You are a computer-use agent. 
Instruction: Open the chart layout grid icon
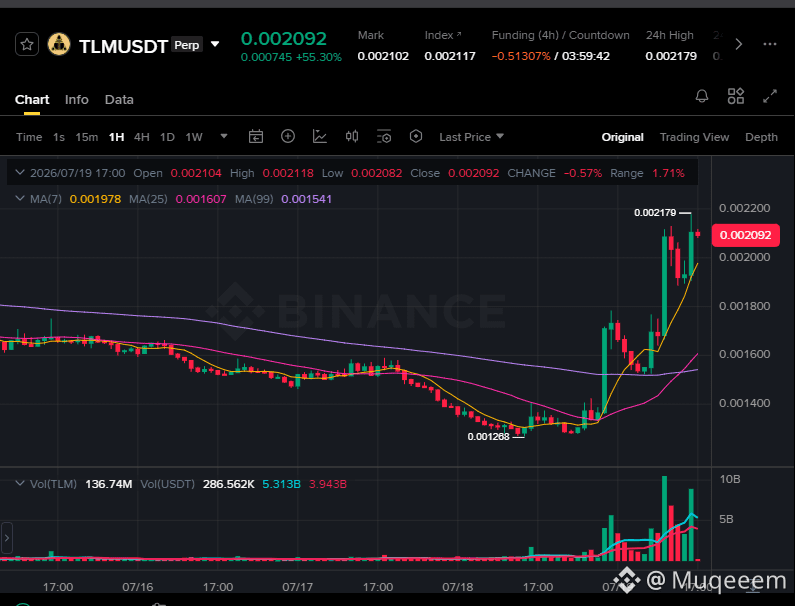[736, 96]
